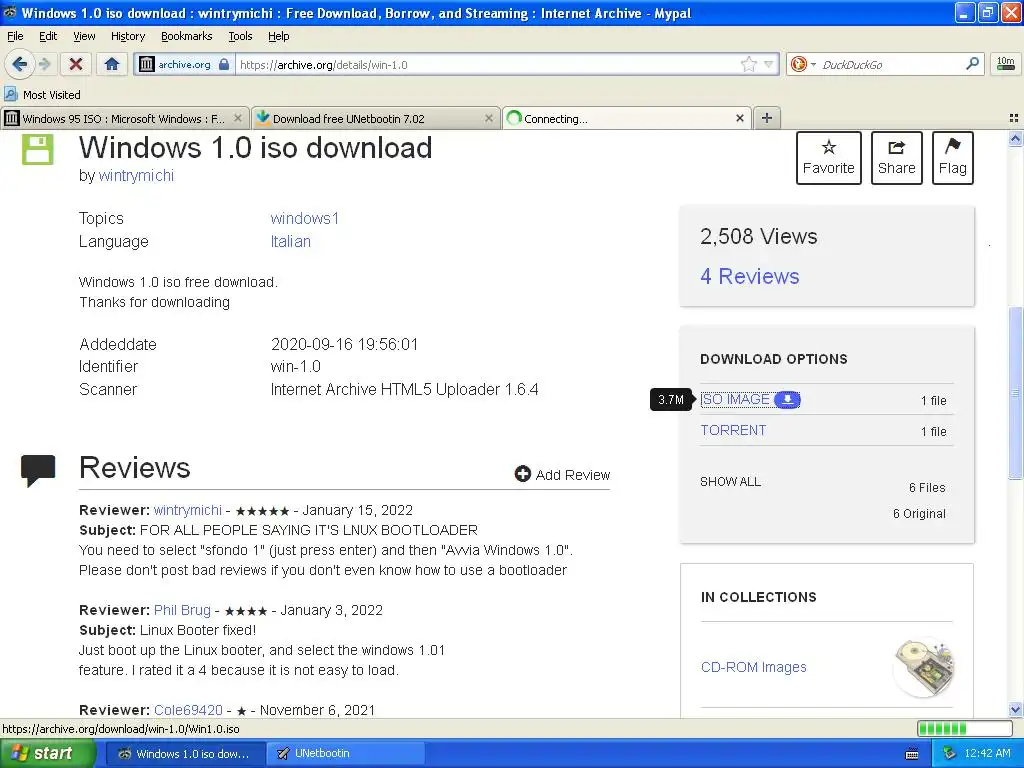Open the History menu
Screen dimensions: 1024x768
(x=127, y=36)
